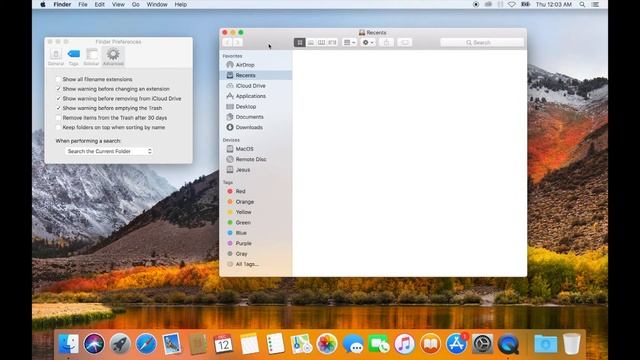Open Spotlight from the menu bar
Screen dimensions: 640x360
click(x=582, y=4)
